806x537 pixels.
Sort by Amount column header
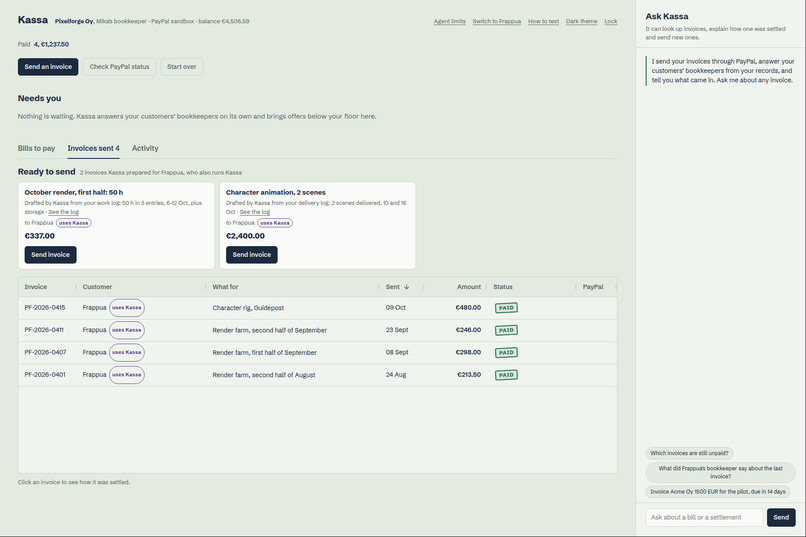tap(469, 287)
